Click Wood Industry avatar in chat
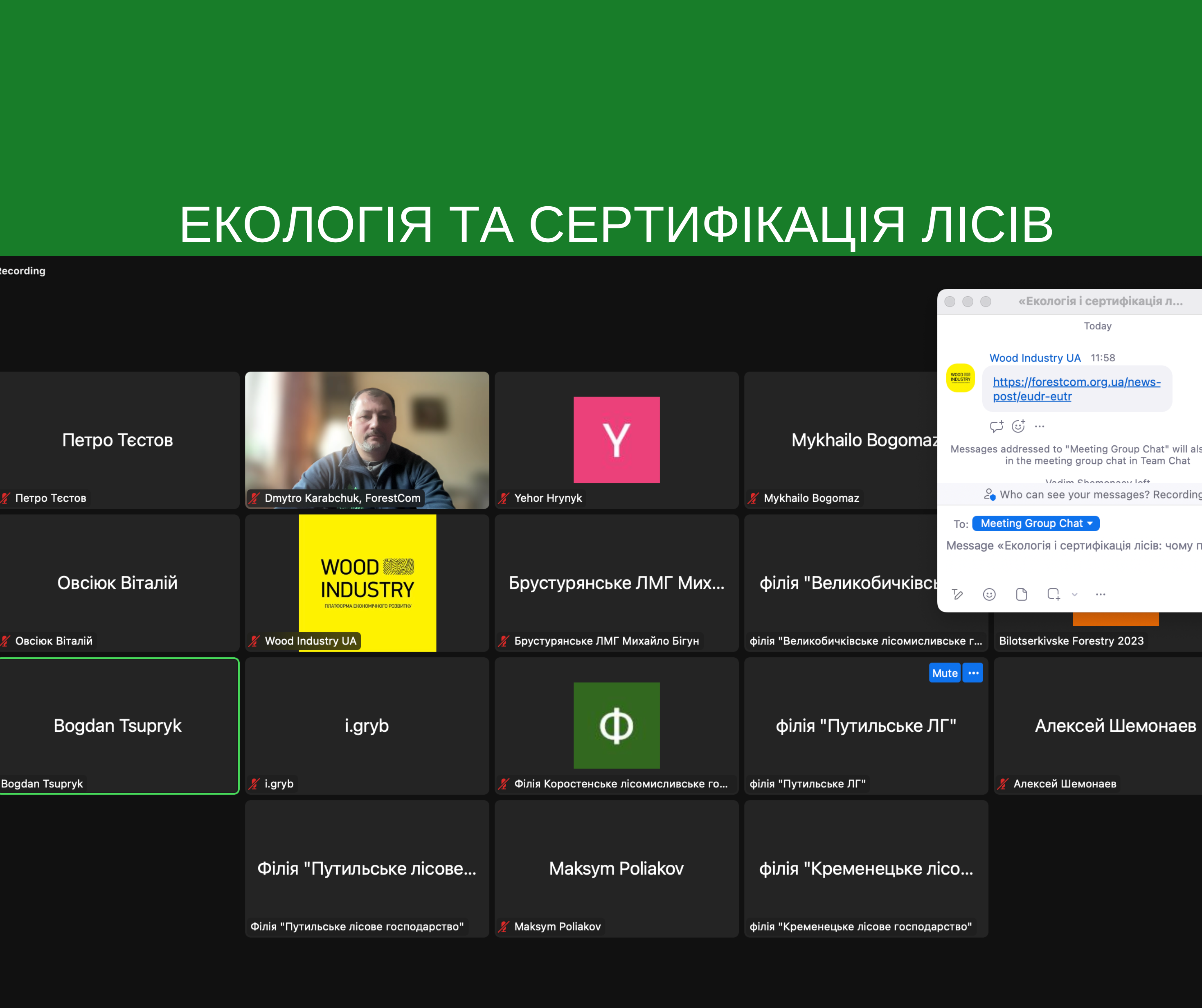Viewport: 1202px width, 1008px height. [960, 378]
